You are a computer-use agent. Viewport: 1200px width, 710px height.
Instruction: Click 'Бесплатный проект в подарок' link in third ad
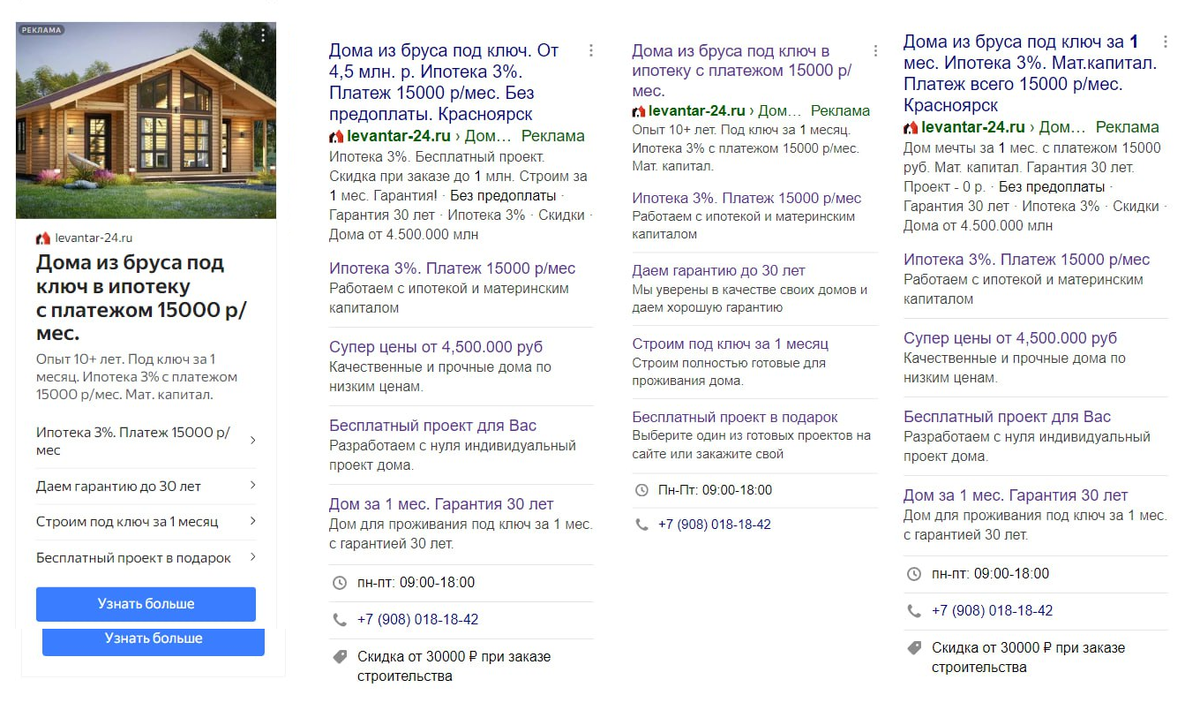click(x=735, y=417)
